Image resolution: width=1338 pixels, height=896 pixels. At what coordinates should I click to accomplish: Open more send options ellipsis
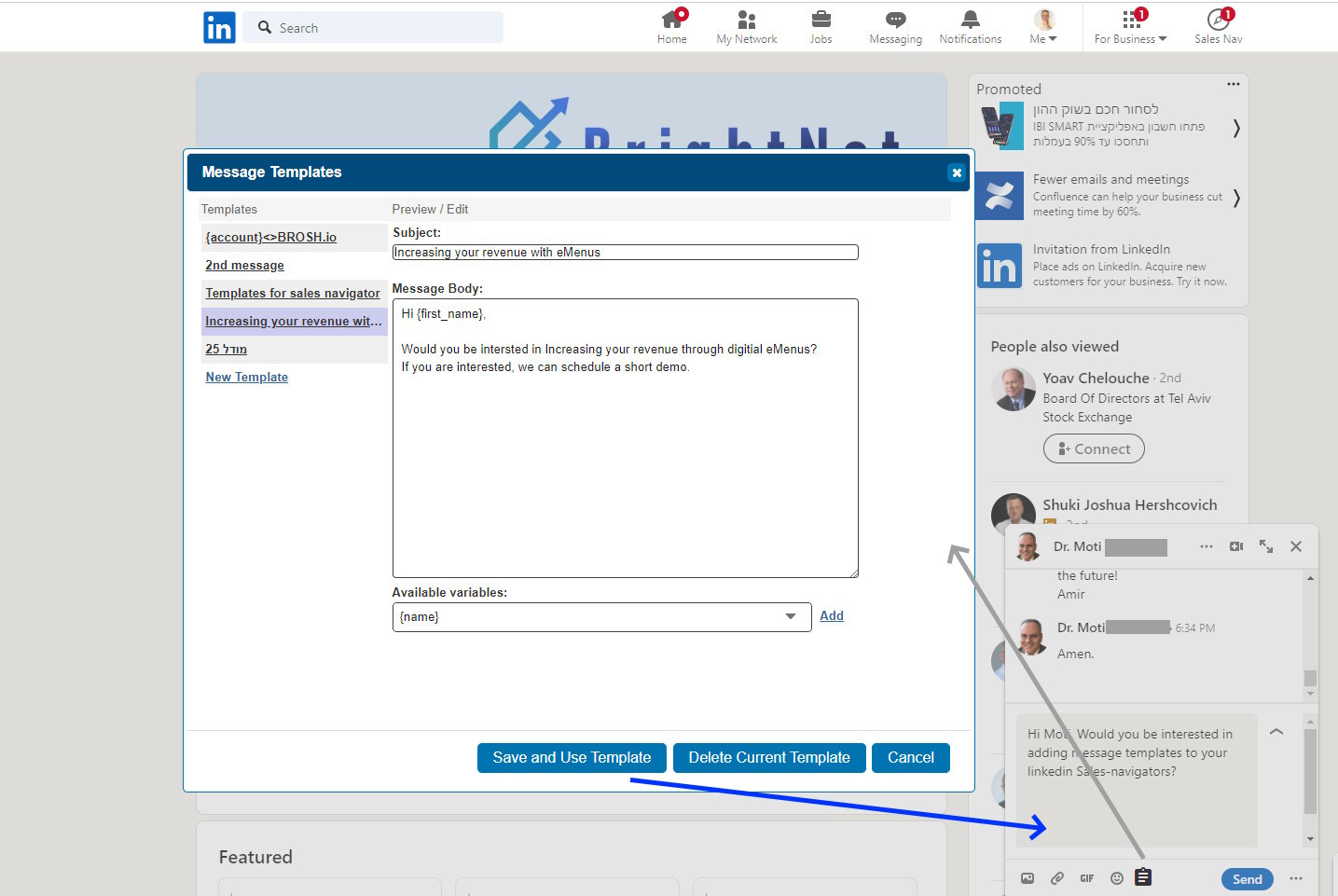(1296, 878)
